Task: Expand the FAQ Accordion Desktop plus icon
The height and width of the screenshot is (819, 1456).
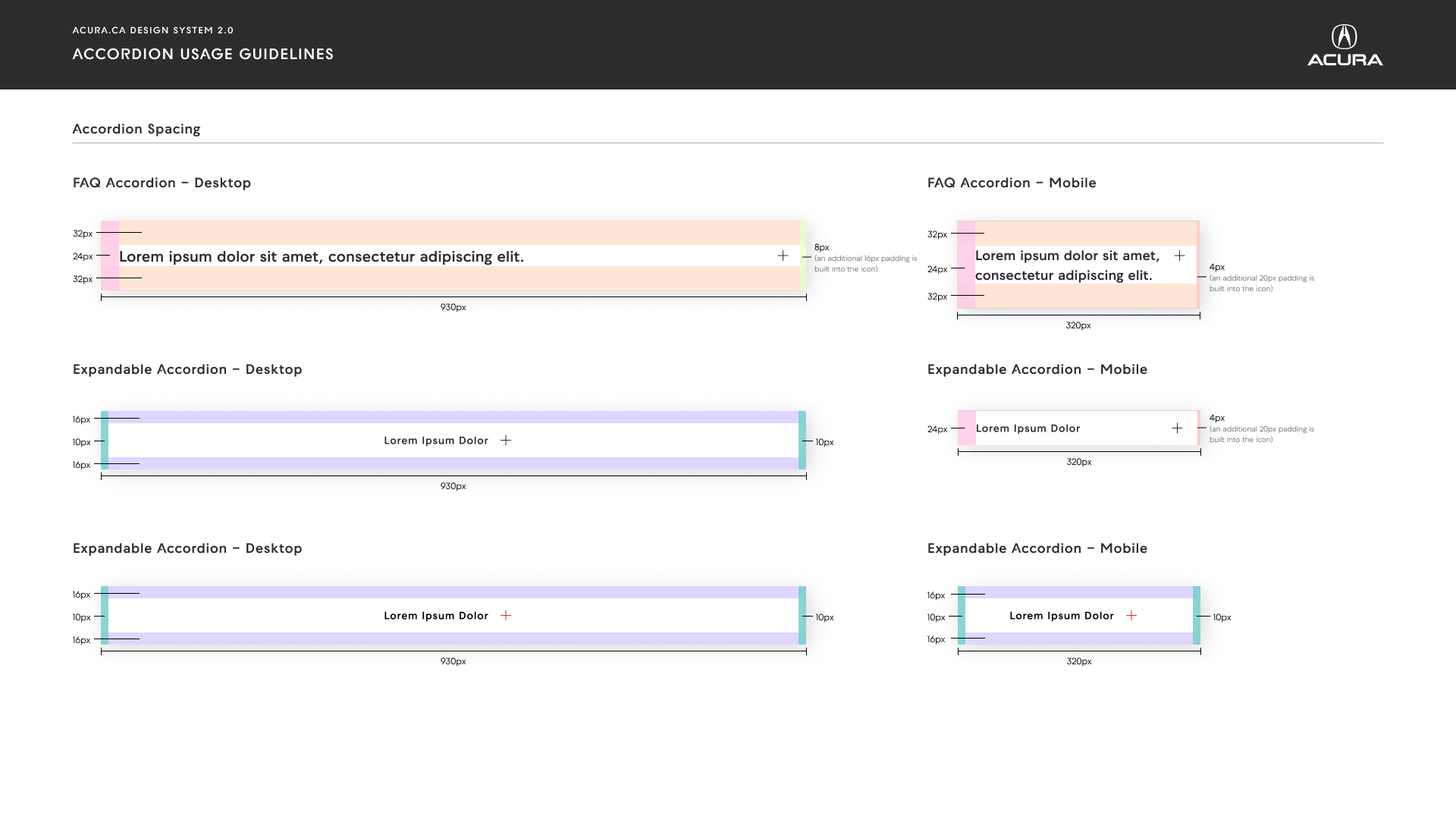Action: [783, 256]
